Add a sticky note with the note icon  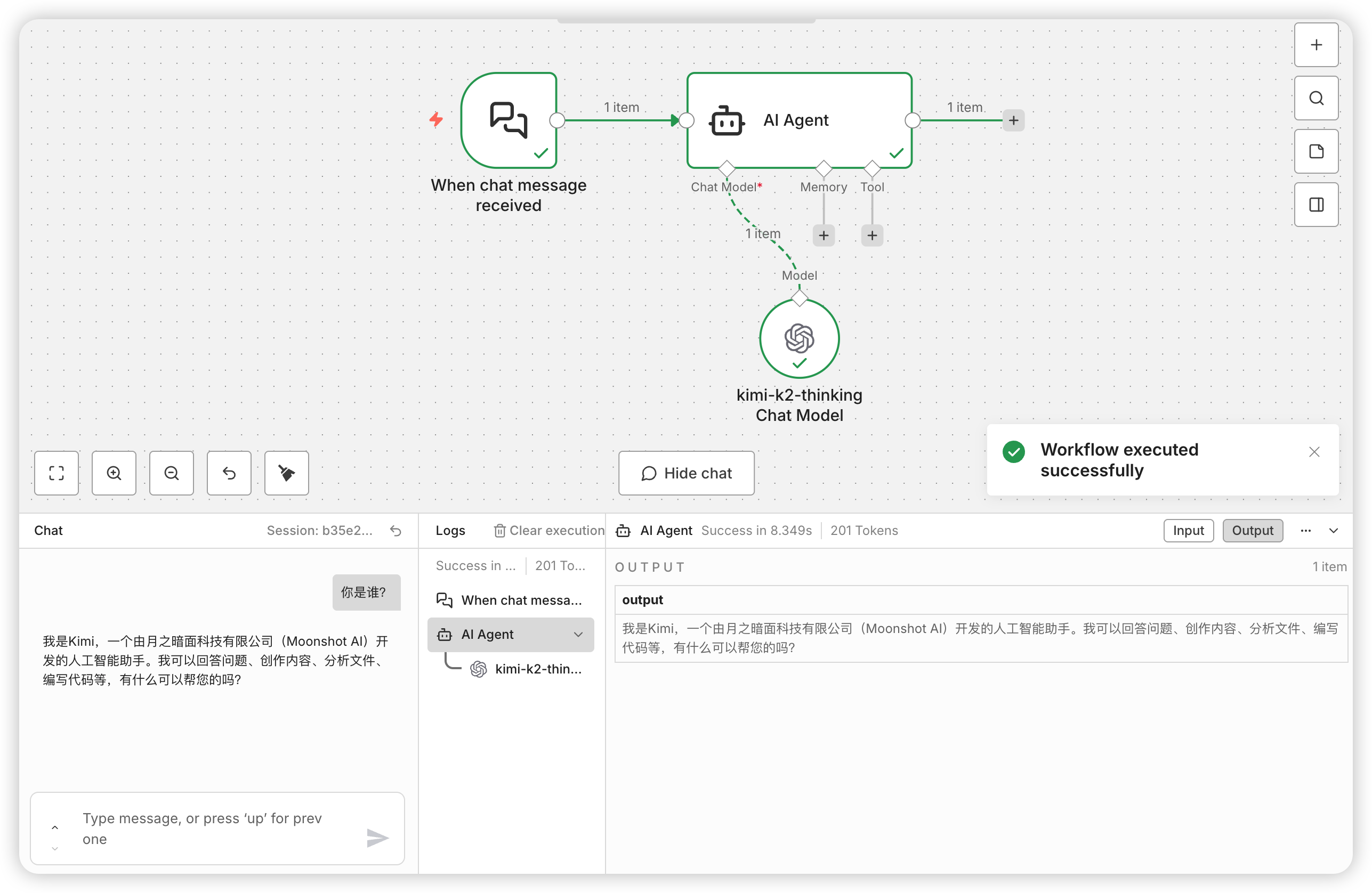[x=1315, y=151]
